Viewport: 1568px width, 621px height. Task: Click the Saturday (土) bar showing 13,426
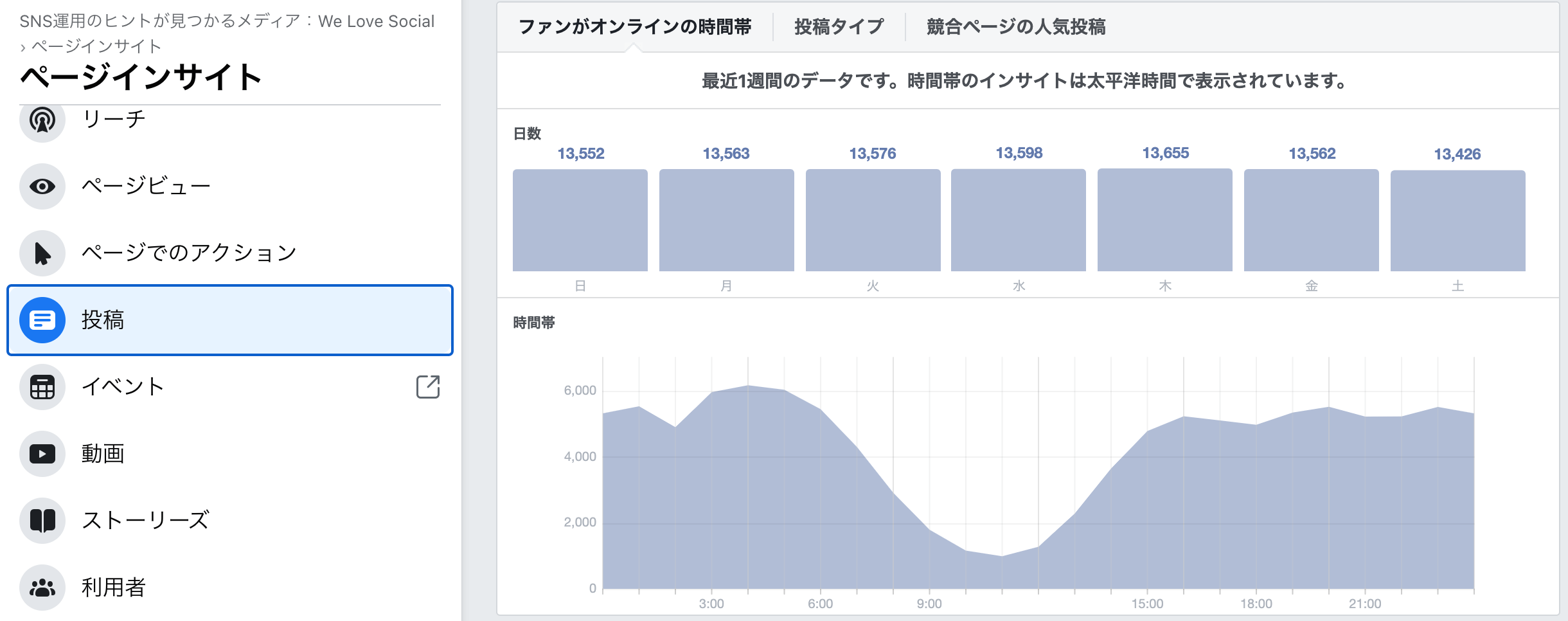[x=1457, y=221]
